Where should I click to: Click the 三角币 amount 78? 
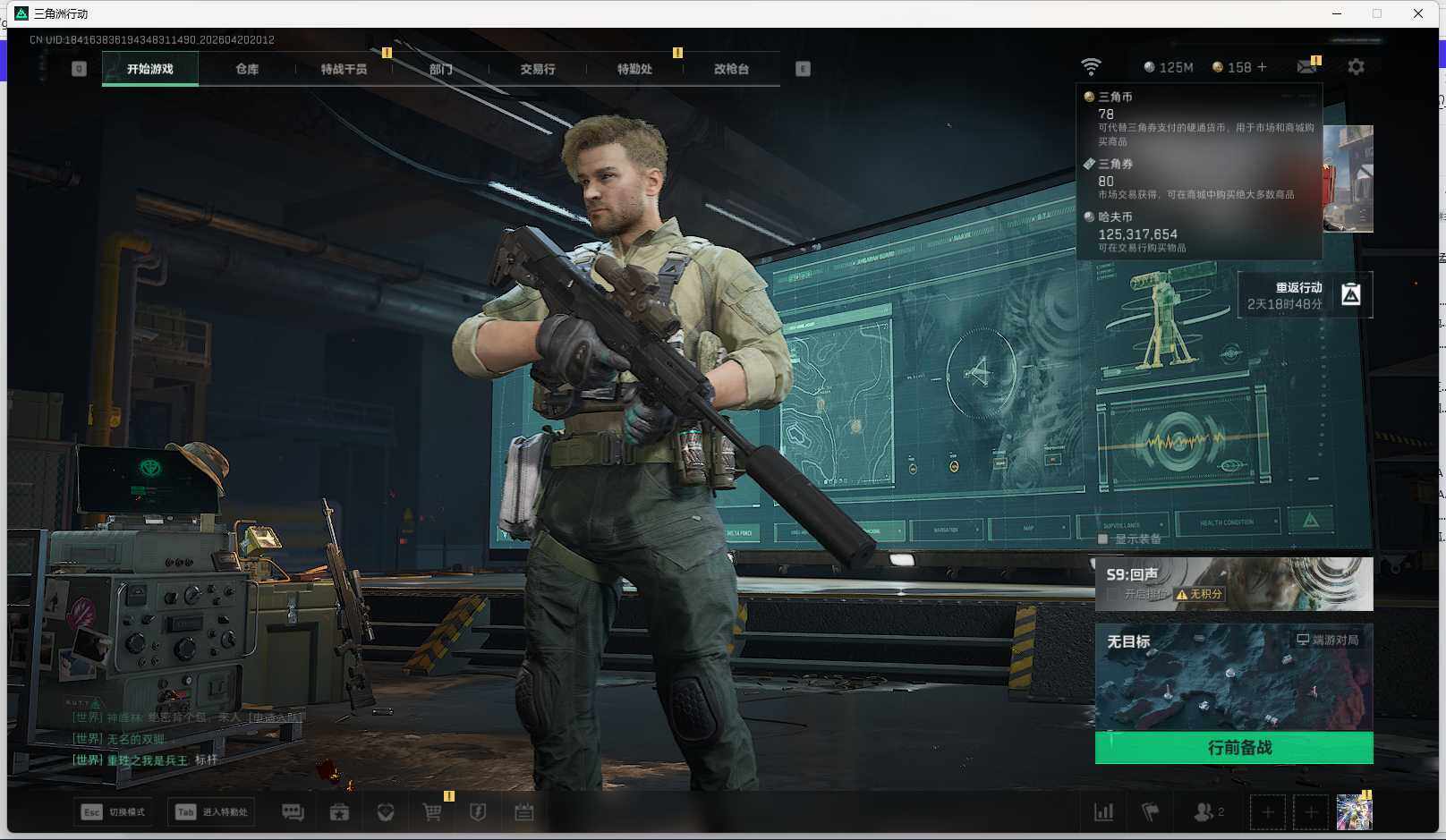(x=1106, y=114)
